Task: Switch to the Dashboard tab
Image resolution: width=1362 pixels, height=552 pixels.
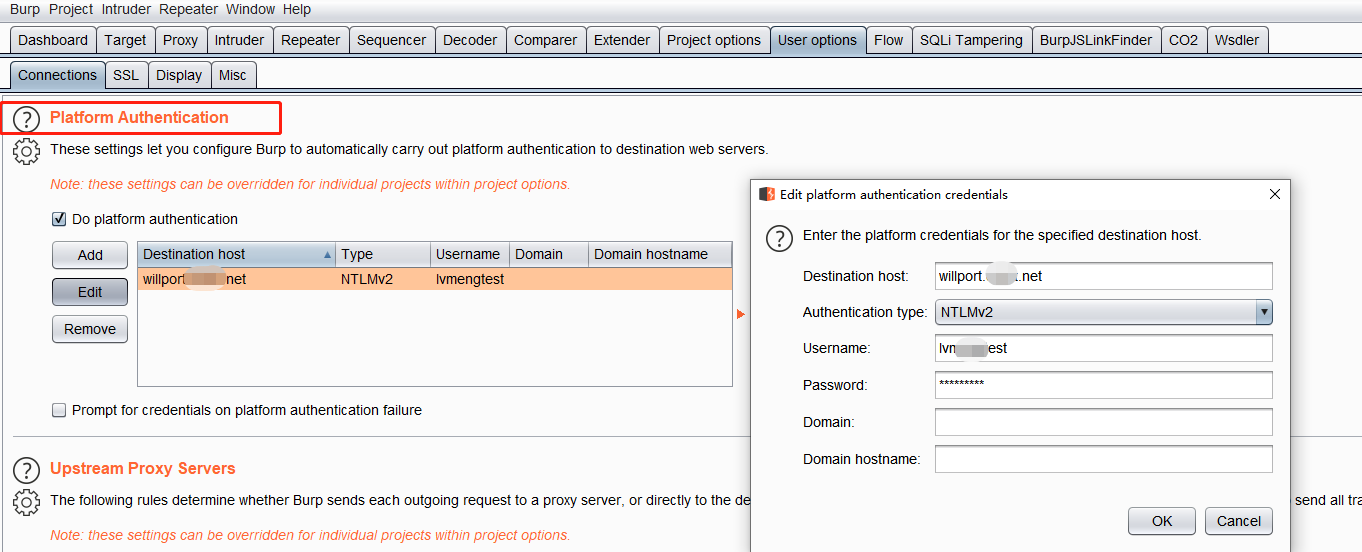Action: point(53,40)
